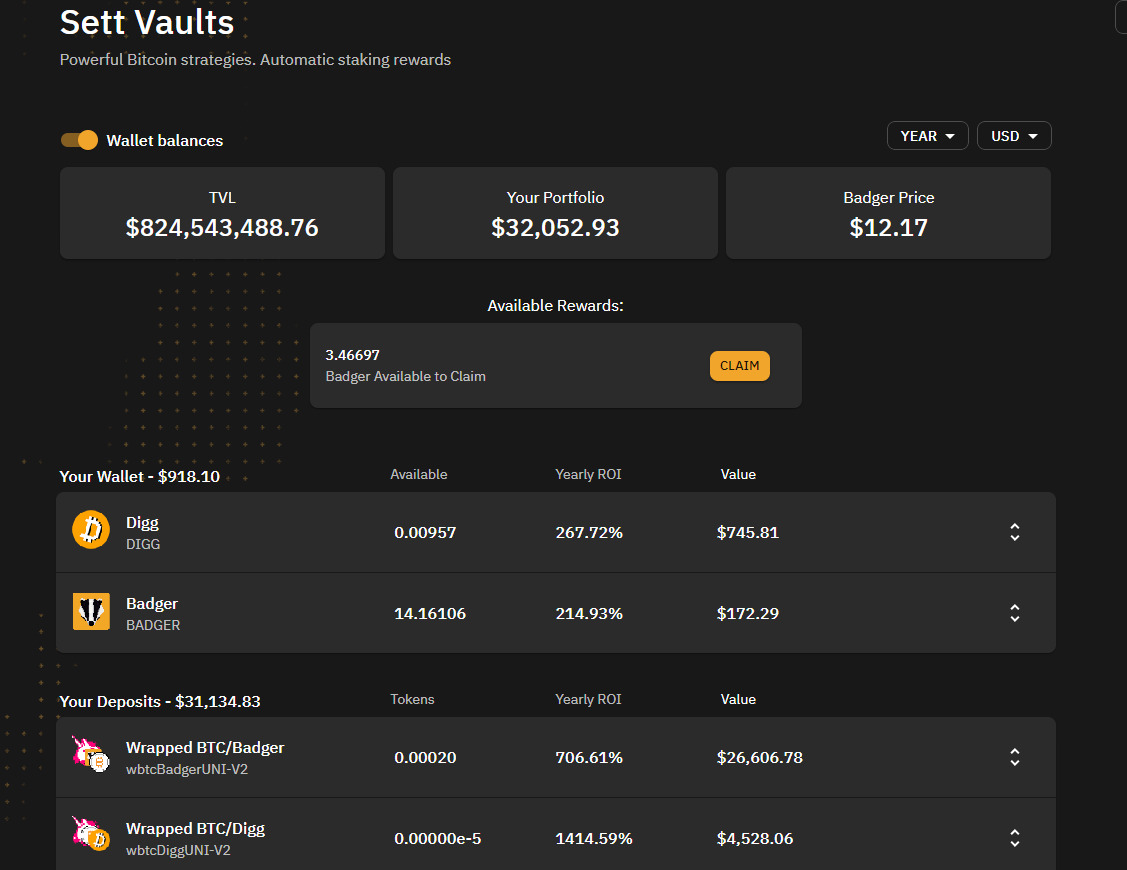Select the wbtcBadgerUNI-V2 label
The image size is (1127, 870).
coord(187,769)
